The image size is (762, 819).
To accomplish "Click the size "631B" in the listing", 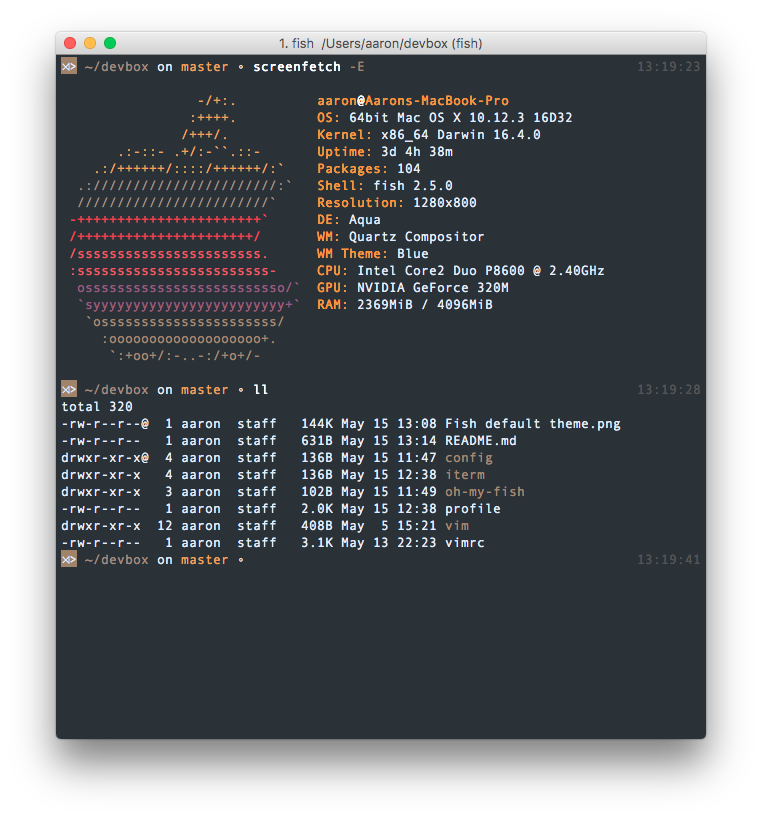I will coord(317,441).
